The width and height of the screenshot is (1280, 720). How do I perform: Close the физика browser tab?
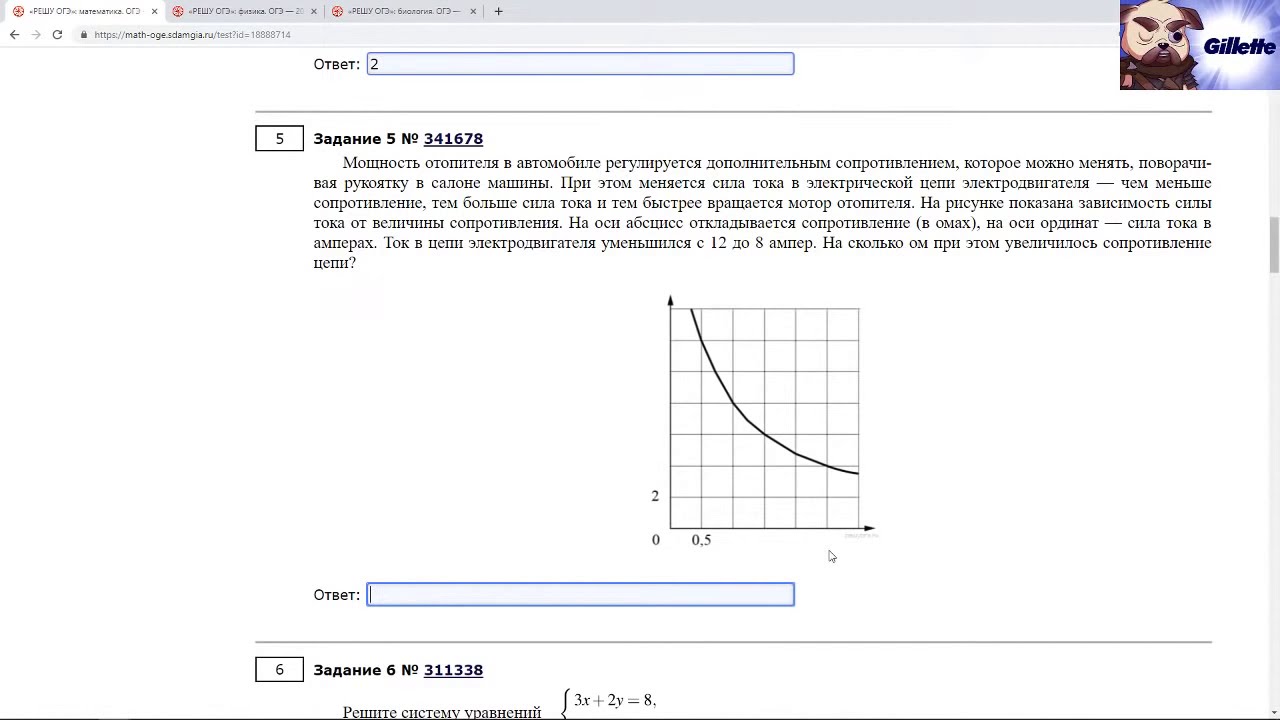coord(314,11)
